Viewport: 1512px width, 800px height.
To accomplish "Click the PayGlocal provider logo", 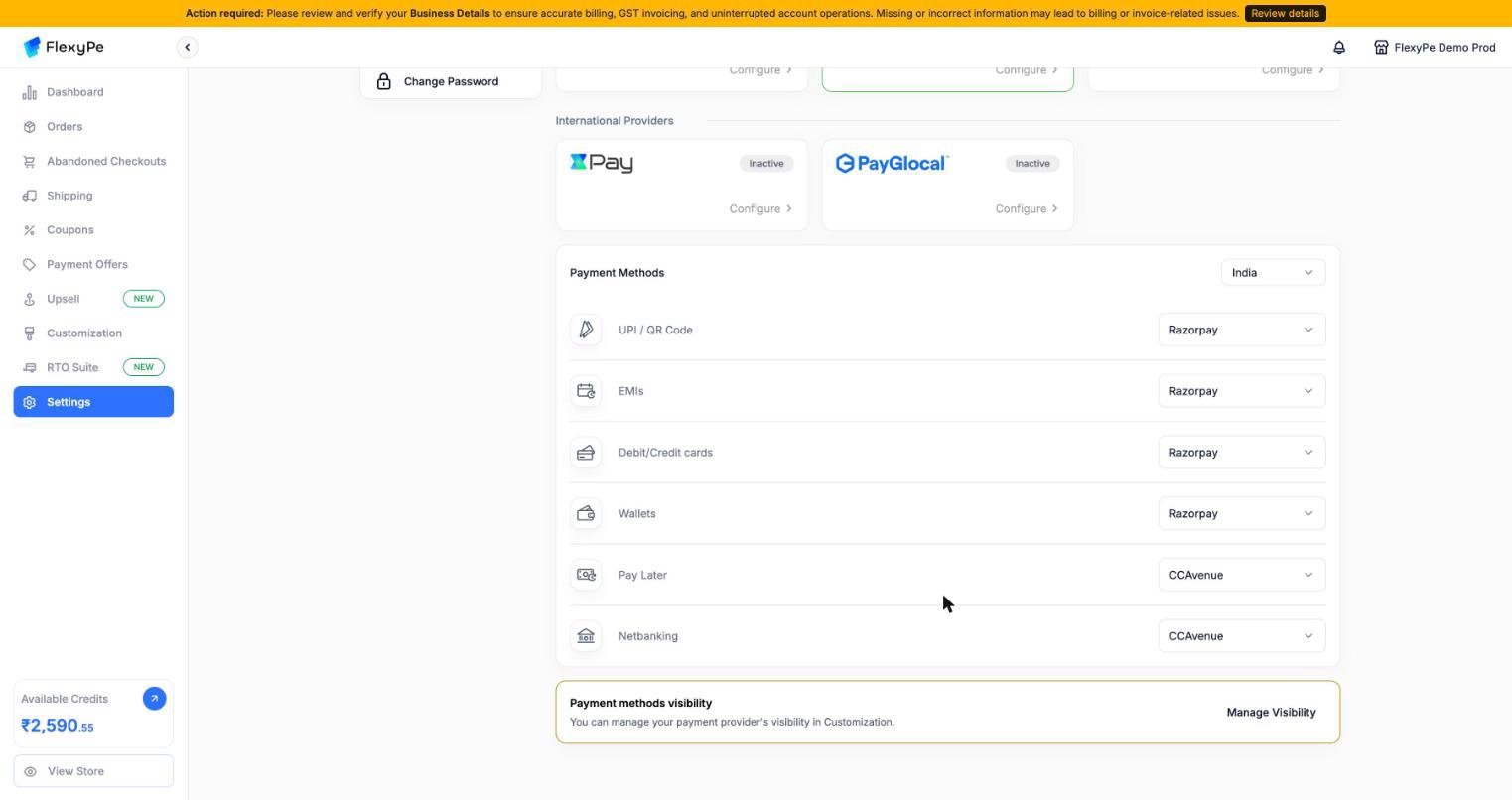I will point(893,163).
